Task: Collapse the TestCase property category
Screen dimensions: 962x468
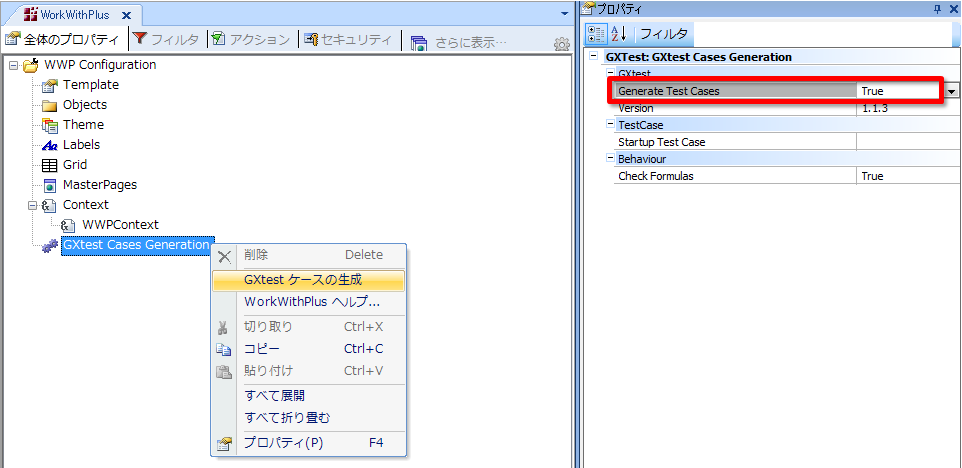Action: point(609,125)
